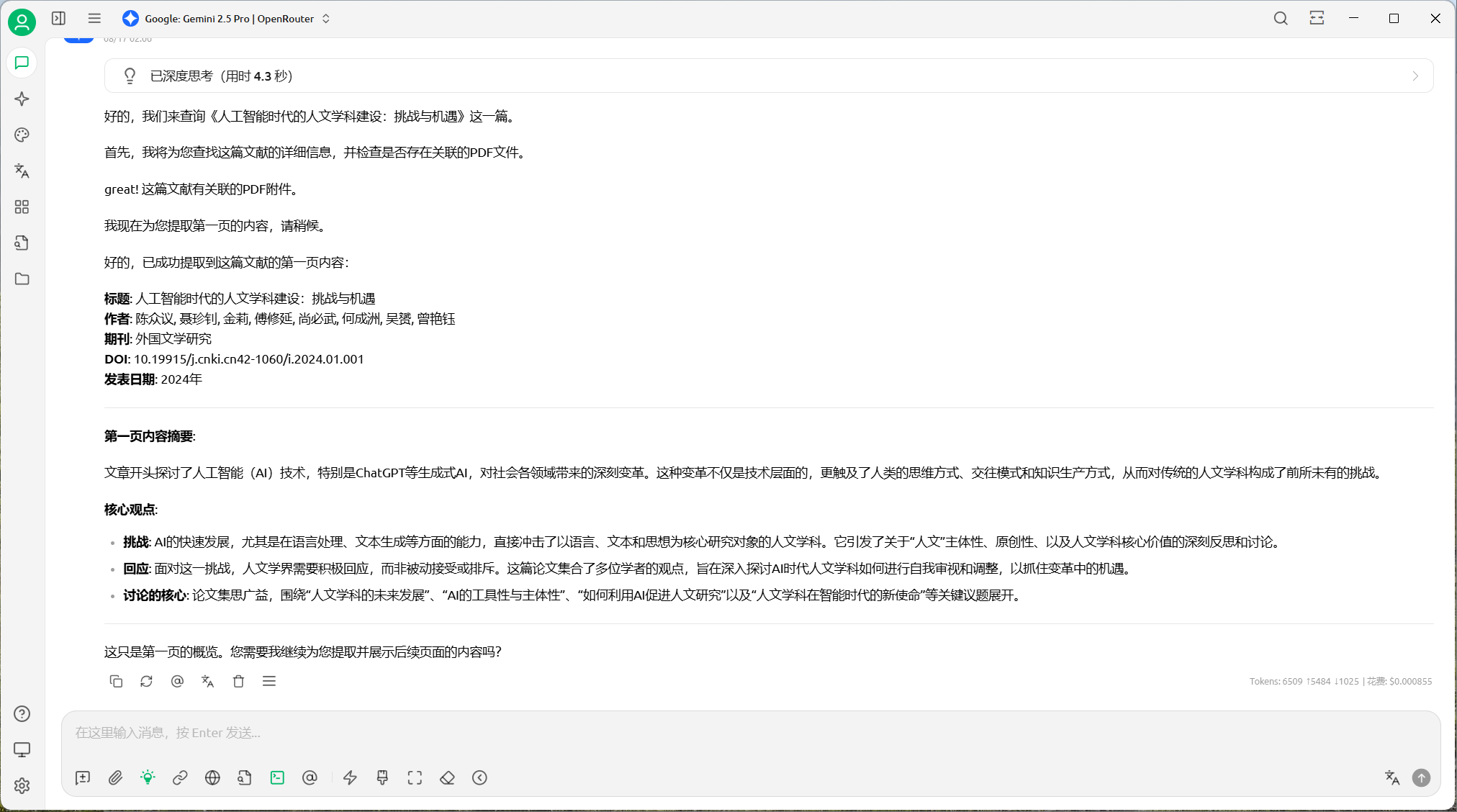Open the translate page from the sidebar
The width and height of the screenshot is (1457, 812).
coord(22,171)
